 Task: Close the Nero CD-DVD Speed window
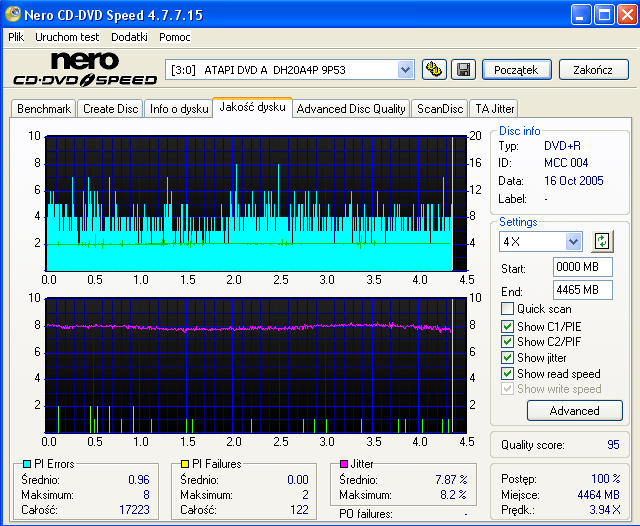627,15
